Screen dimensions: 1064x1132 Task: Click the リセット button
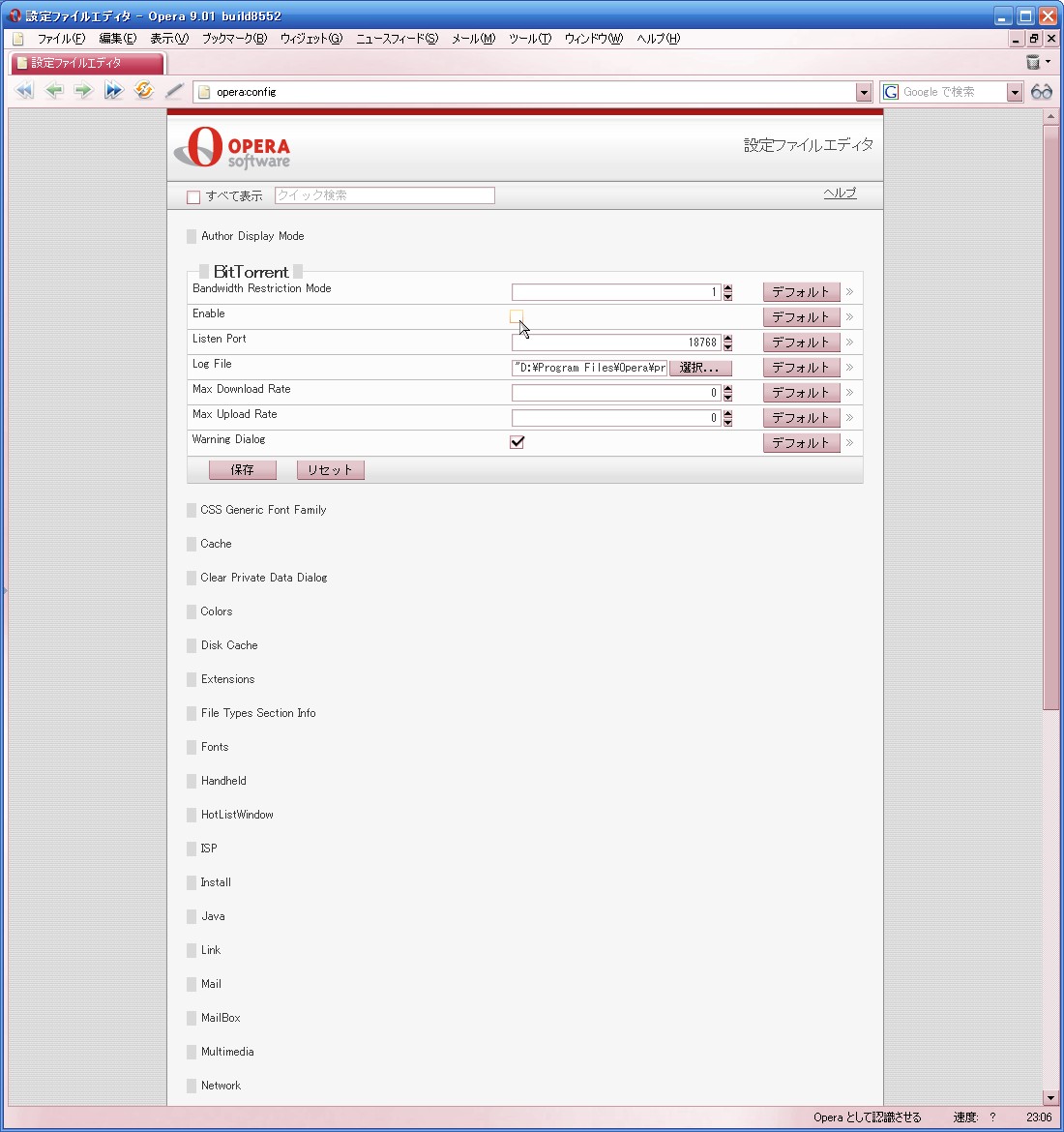point(331,470)
